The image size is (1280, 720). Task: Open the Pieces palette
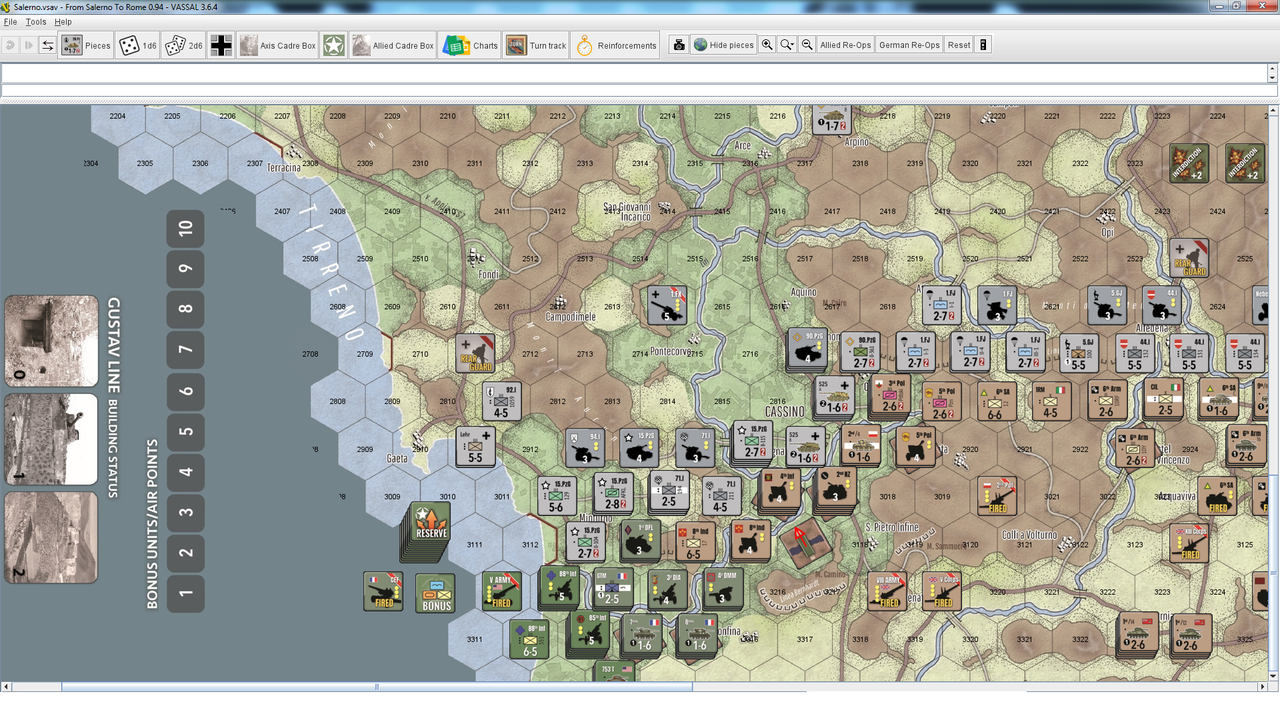pos(86,45)
